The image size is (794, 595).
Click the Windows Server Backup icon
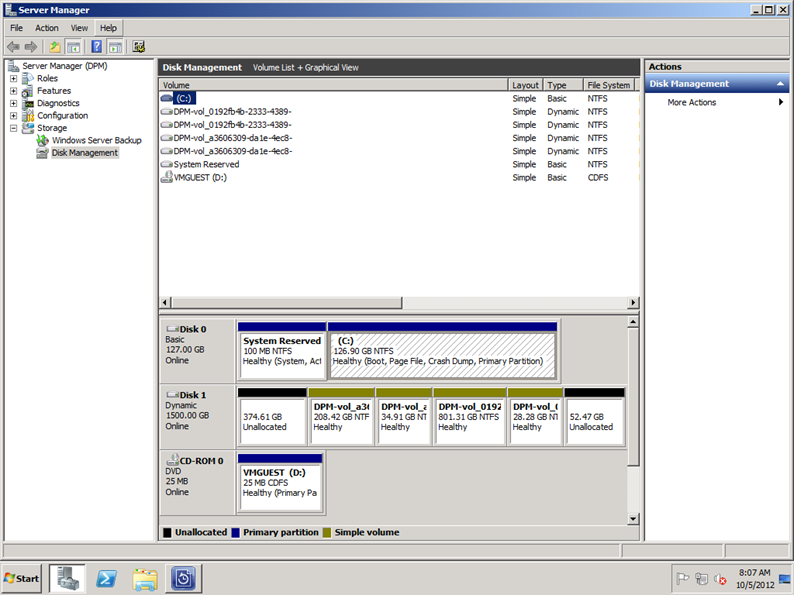pyautogui.click(x=43, y=140)
